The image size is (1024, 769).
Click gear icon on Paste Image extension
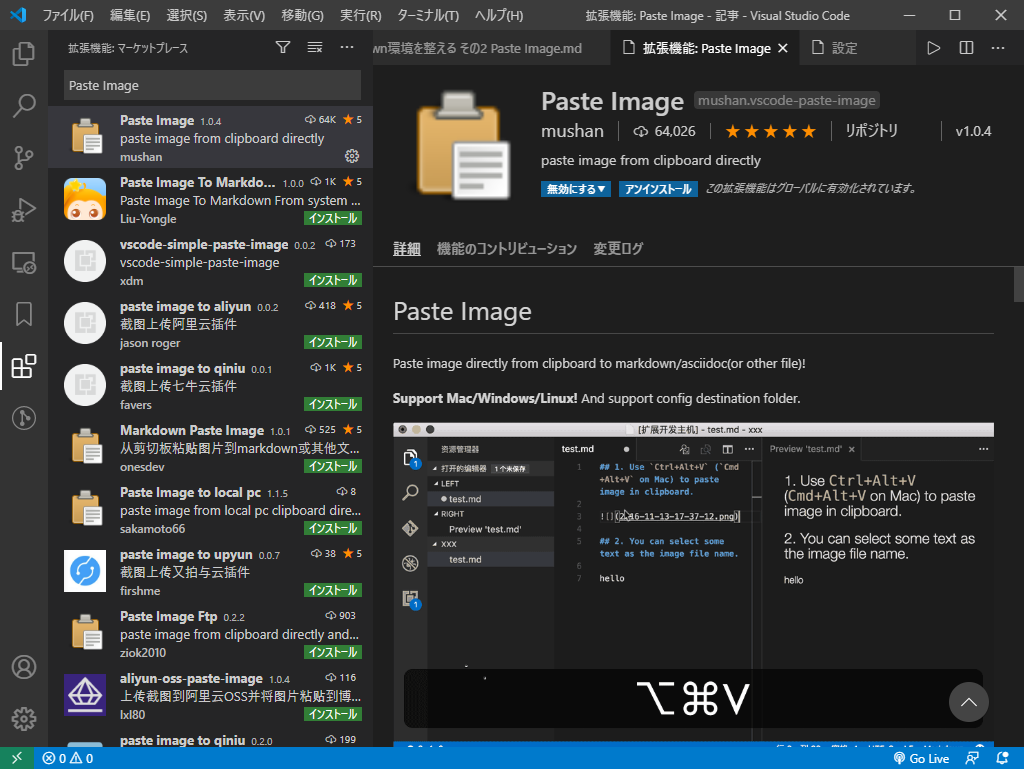point(352,156)
